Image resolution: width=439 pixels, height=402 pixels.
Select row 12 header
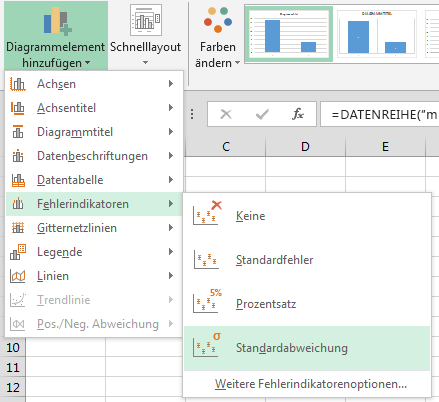tap(13, 387)
